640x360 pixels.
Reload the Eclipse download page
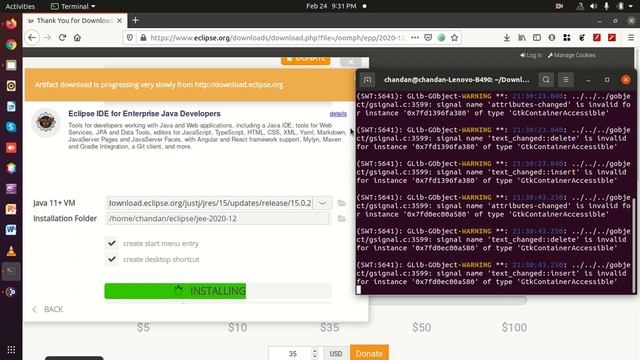62,38
